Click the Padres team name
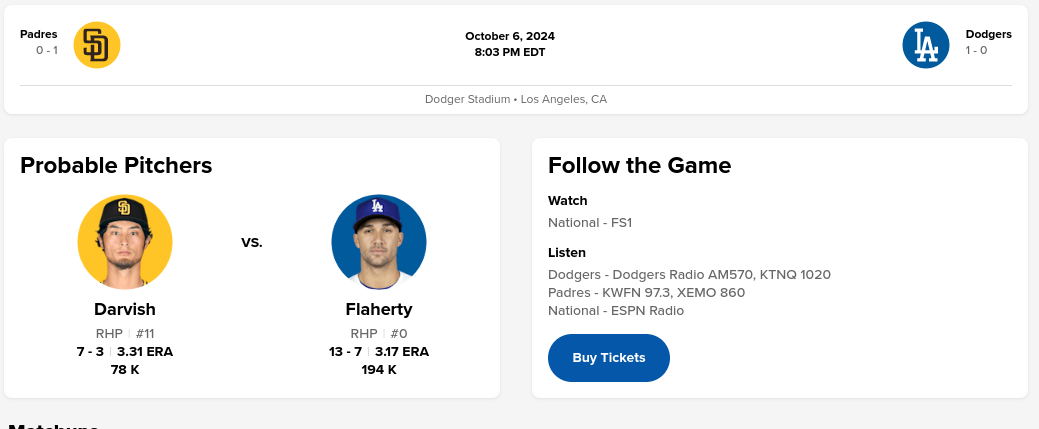Image resolution: width=1039 pixels, height=429 pixels. click(x=38, y=34)
